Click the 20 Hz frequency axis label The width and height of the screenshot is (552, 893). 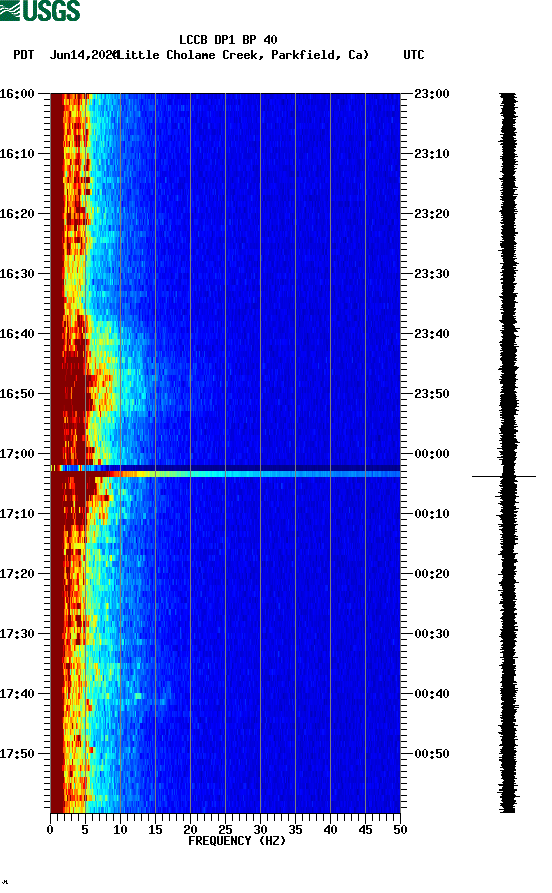(x=190, y=830)
